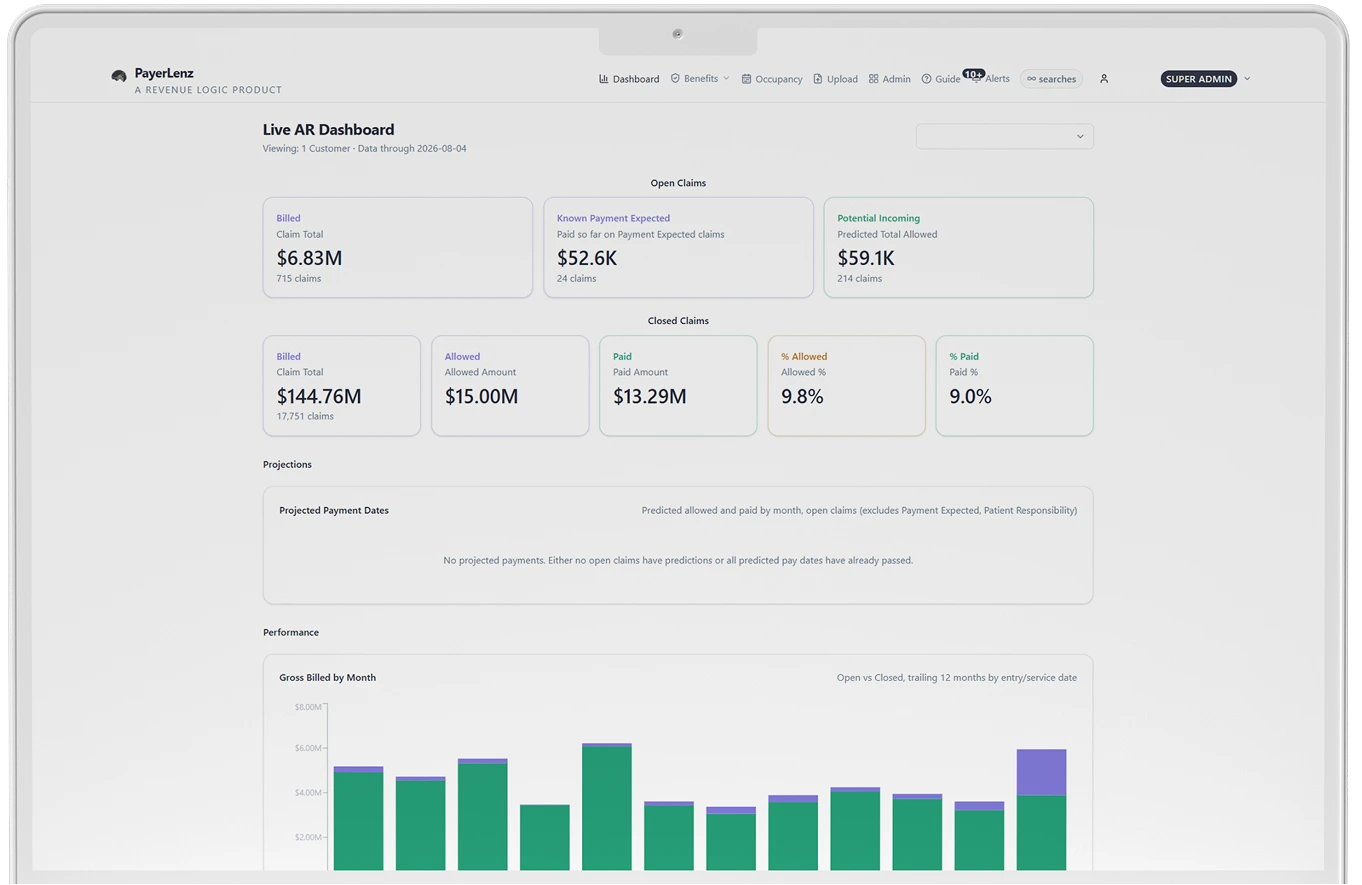Select the open claims Billed $6.83M card
The width and height of the screenshot is (1362, 885).
coord(398,247)
